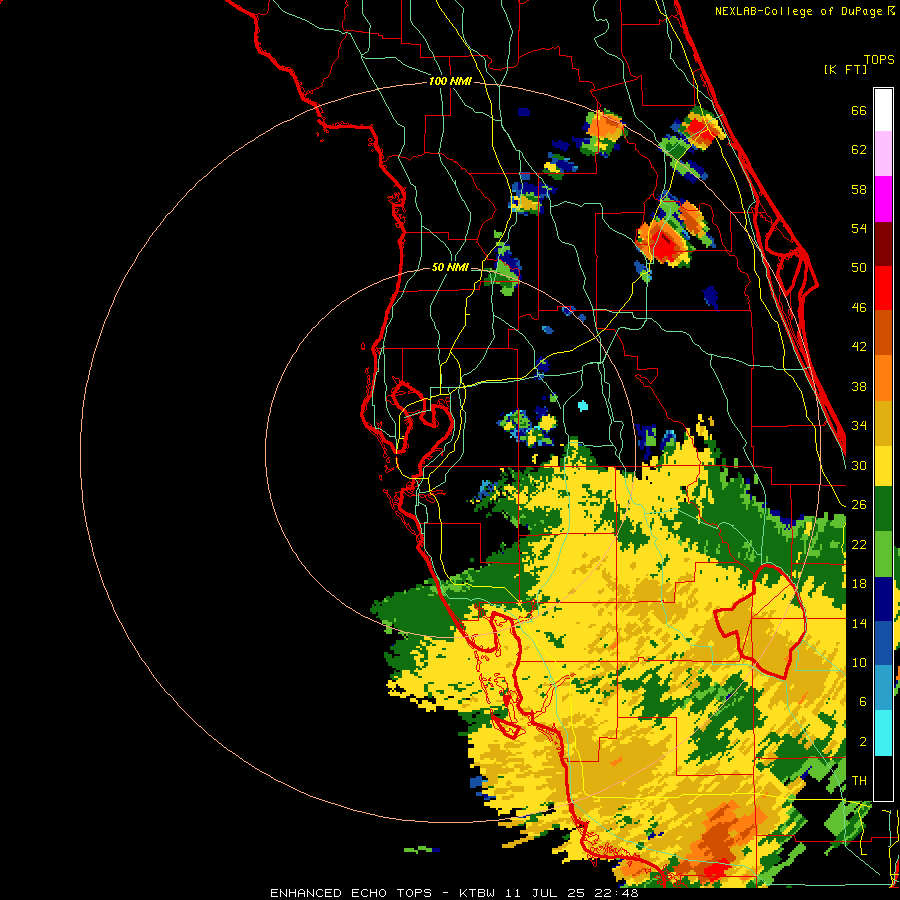Image resolution: width=900 pixels, height=900 pixels.
Task: Click the dark green legend swatch
Action: tap(883, 509)
